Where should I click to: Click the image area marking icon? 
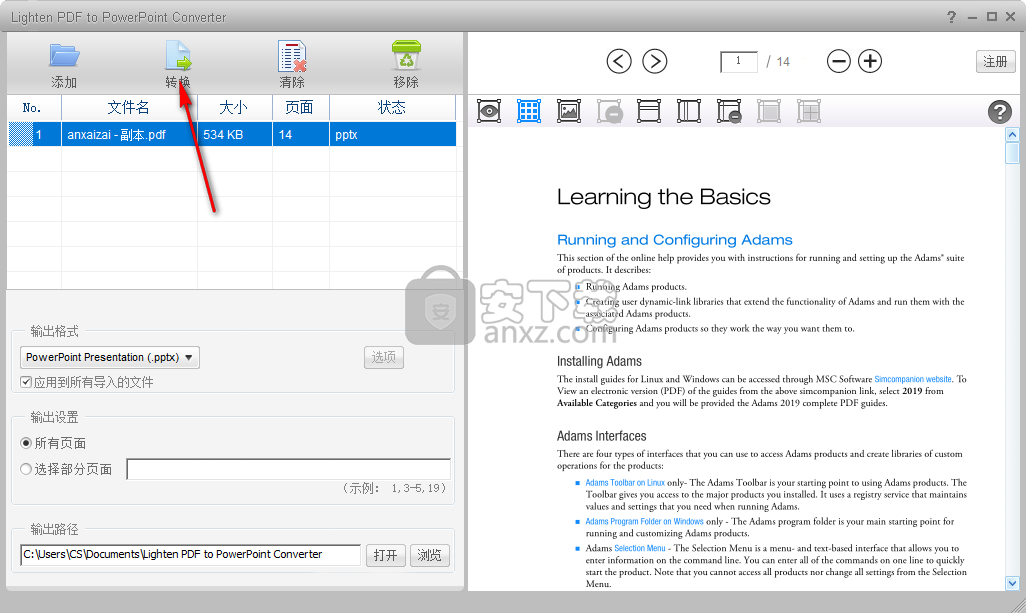tap(569, 111)
